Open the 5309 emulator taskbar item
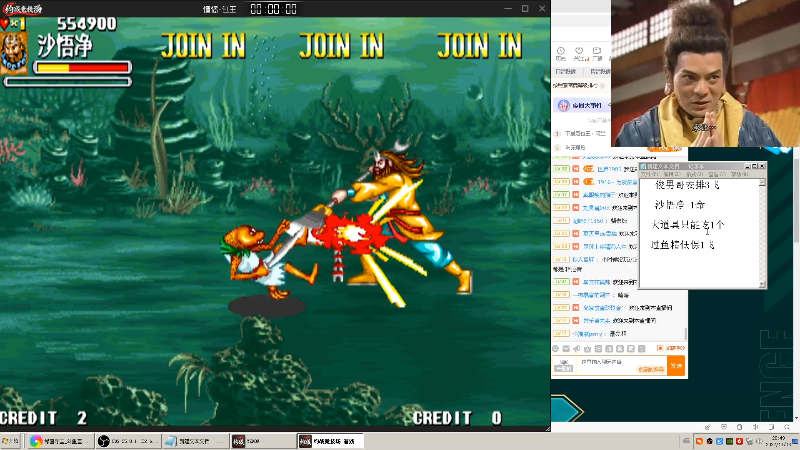The image size is (800, 450). [263, 441]
